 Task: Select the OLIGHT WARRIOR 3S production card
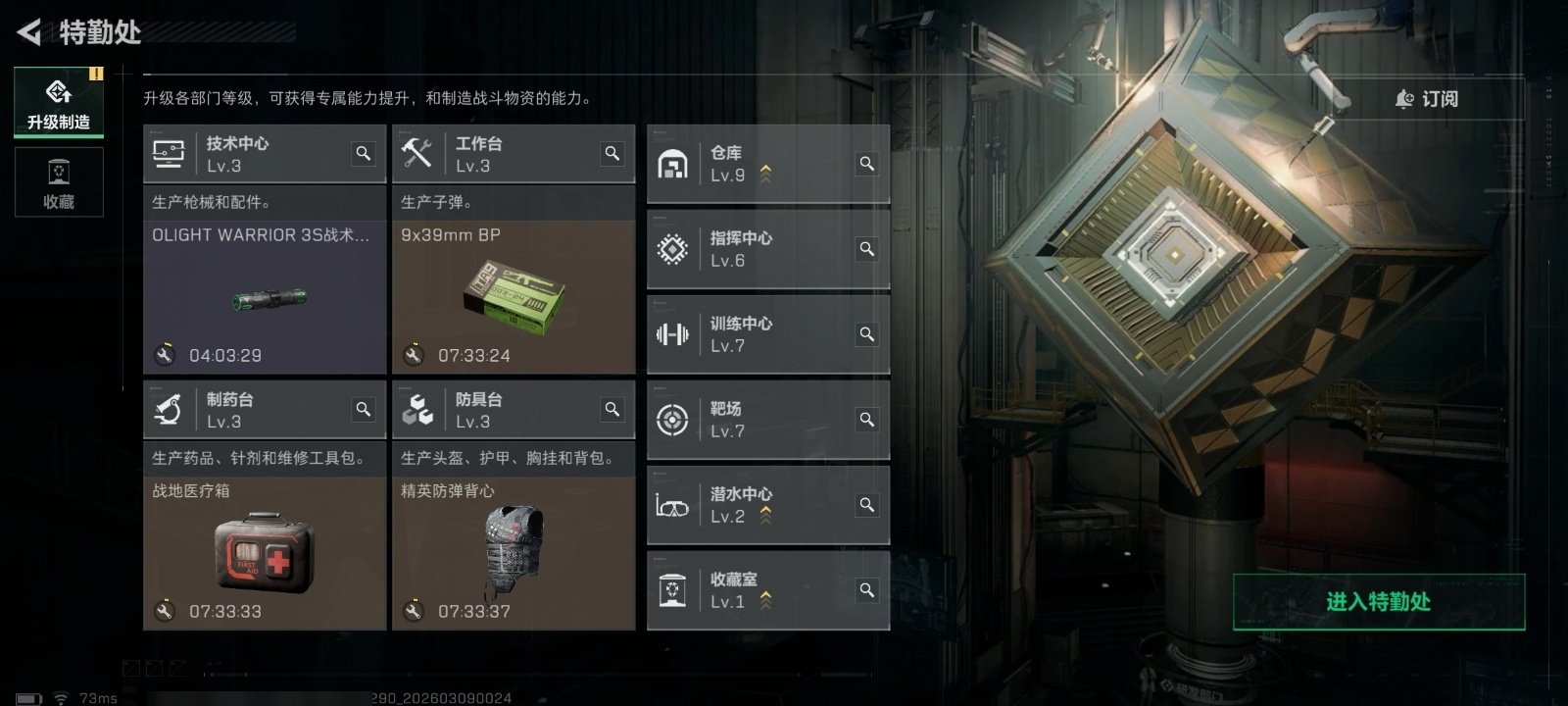coord(265,296)
